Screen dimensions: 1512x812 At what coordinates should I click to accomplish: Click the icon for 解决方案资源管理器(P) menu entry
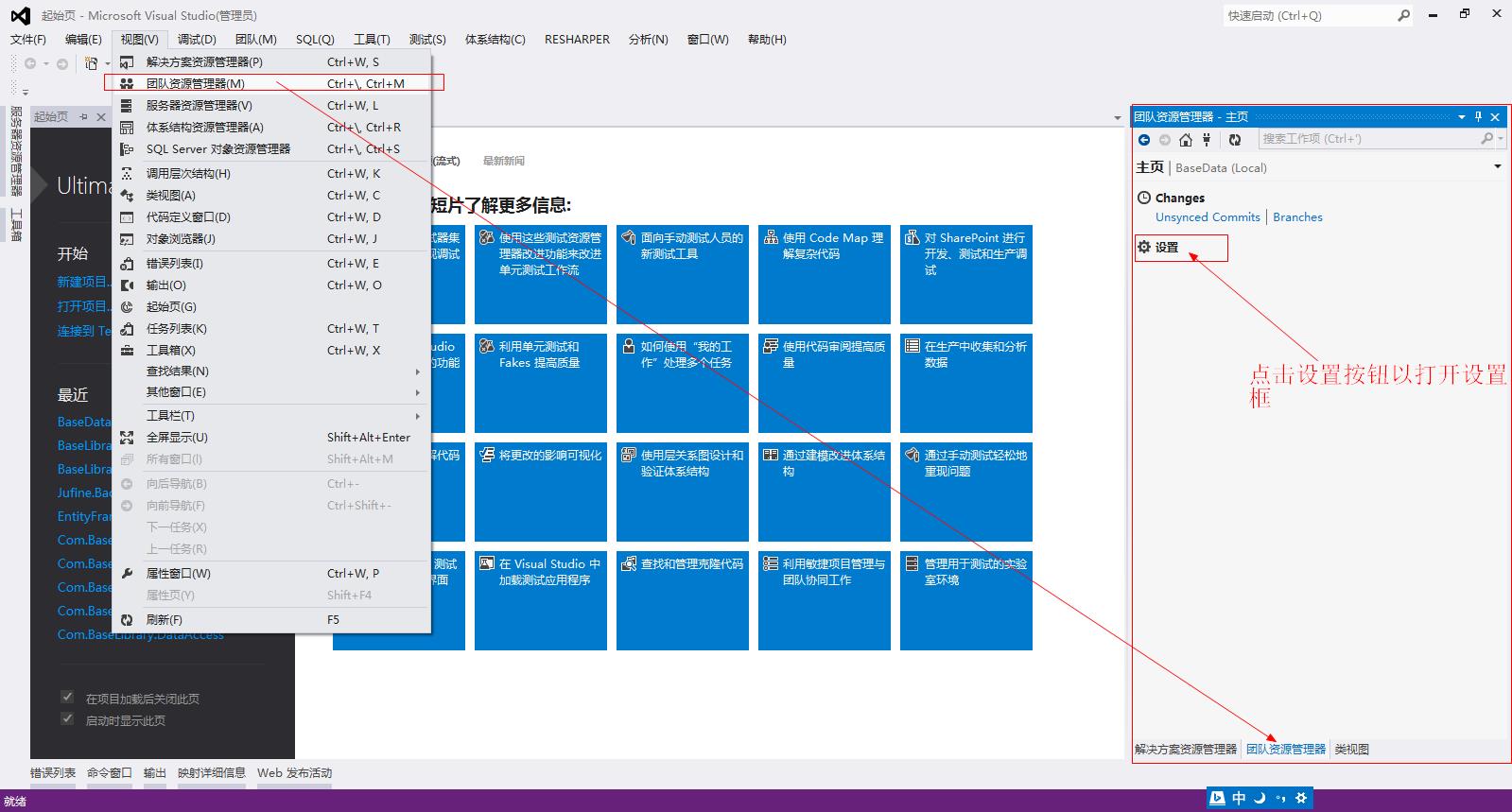(x=127, y=62)
